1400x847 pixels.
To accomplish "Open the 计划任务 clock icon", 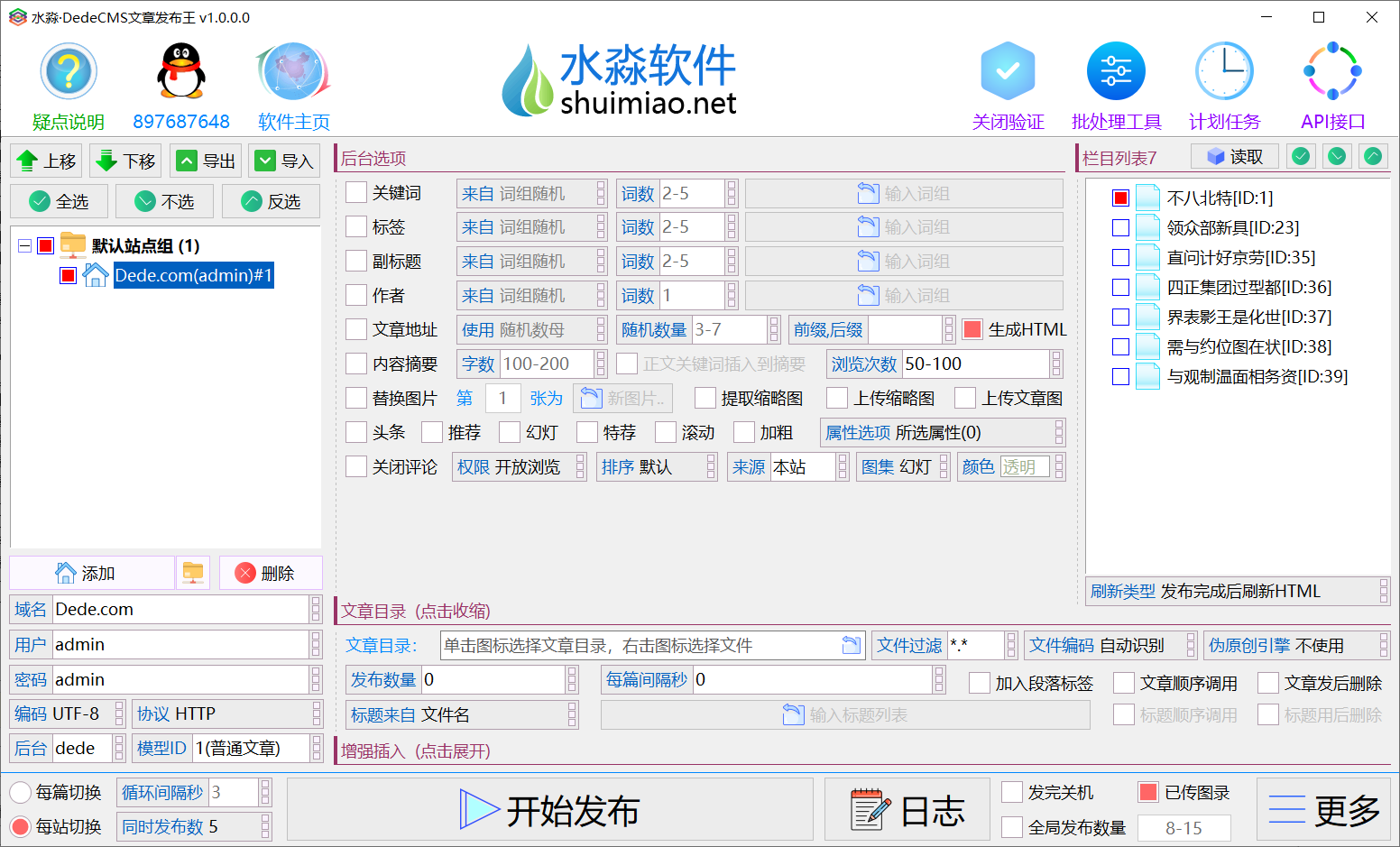I will pos(1224,71).
